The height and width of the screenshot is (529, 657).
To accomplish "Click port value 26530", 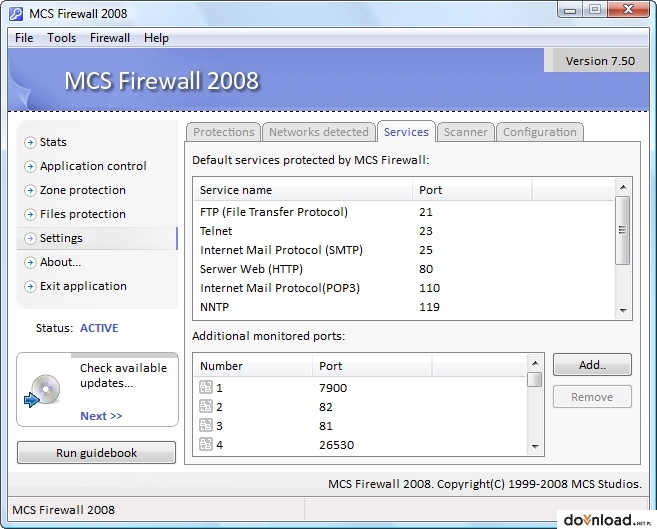I will [x=336, y=445].
